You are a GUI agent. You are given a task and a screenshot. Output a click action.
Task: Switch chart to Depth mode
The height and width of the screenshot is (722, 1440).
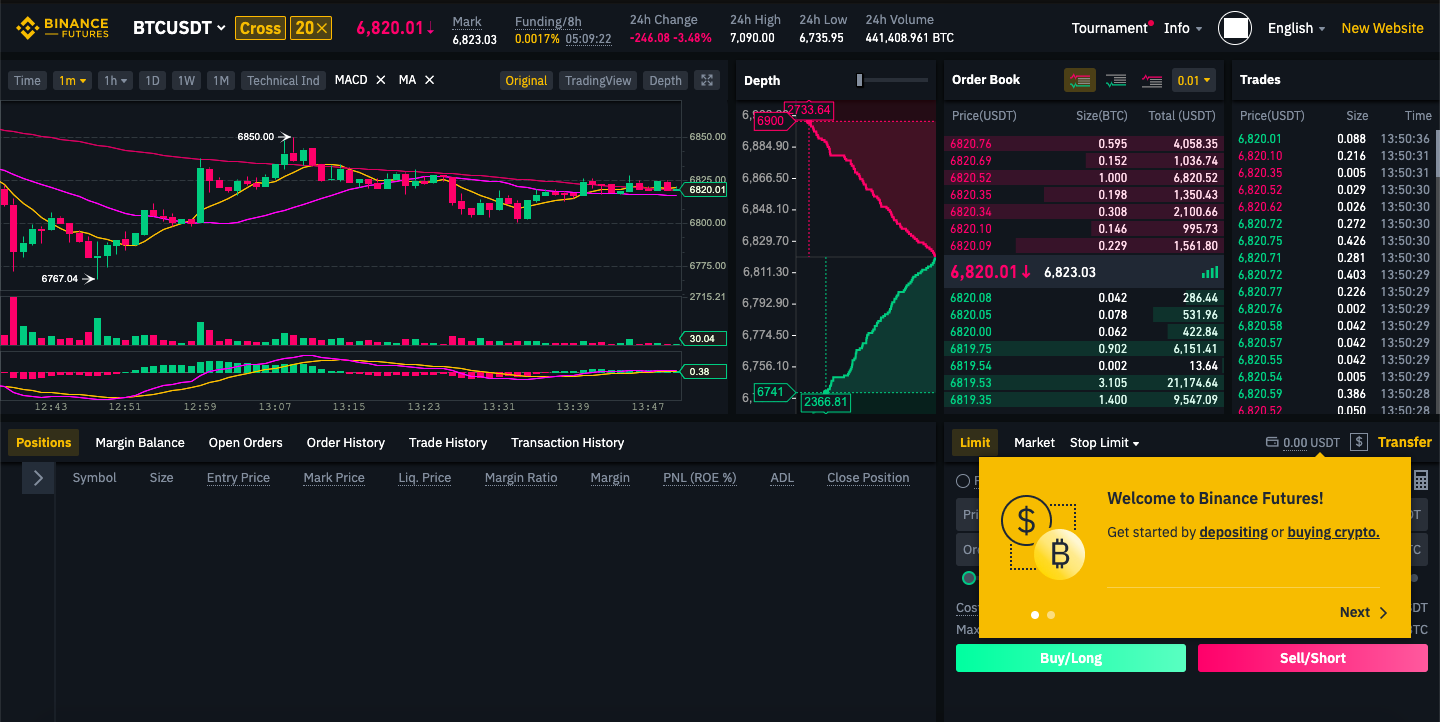coord(665,80)
